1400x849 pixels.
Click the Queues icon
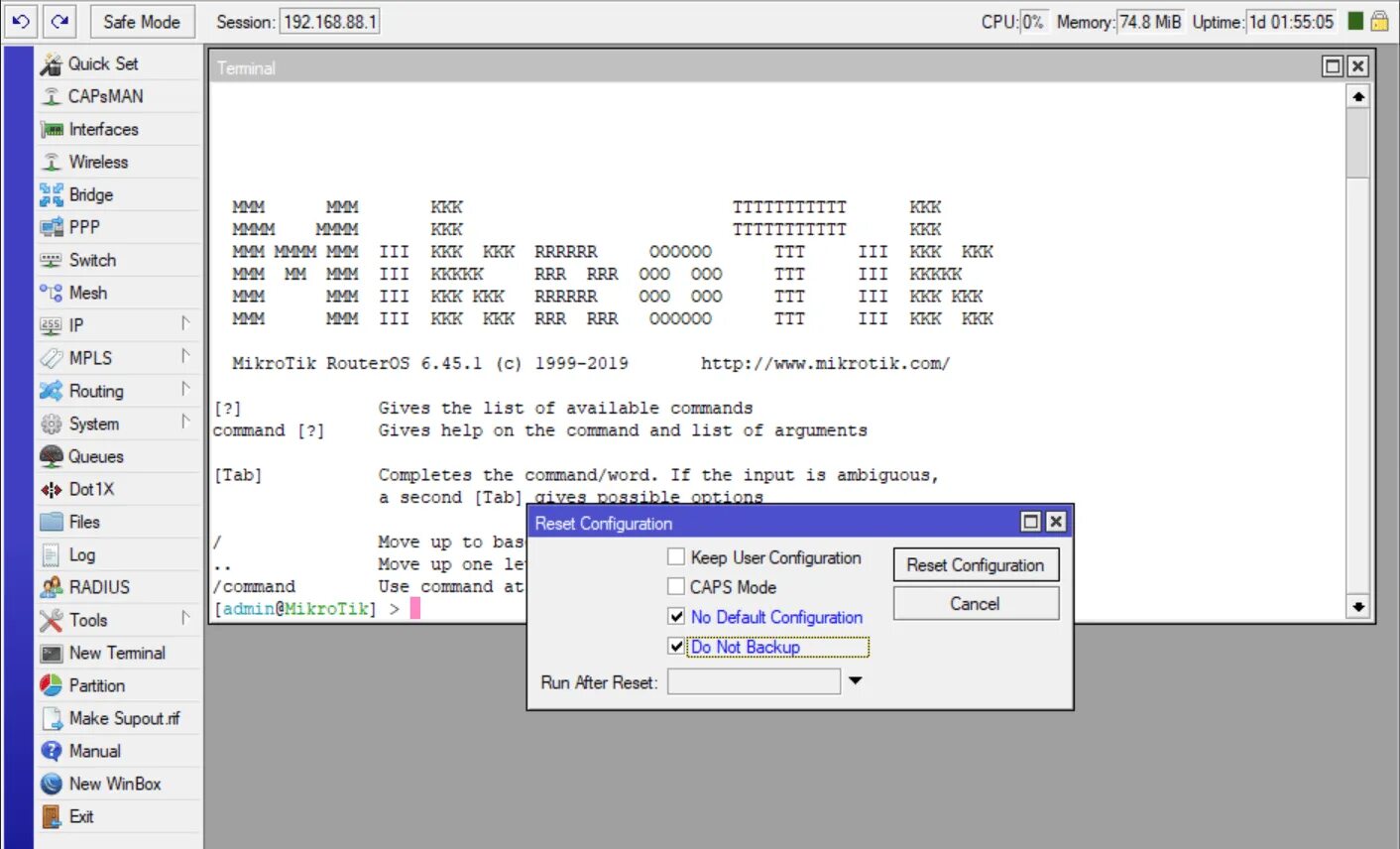tap(52, 457)
